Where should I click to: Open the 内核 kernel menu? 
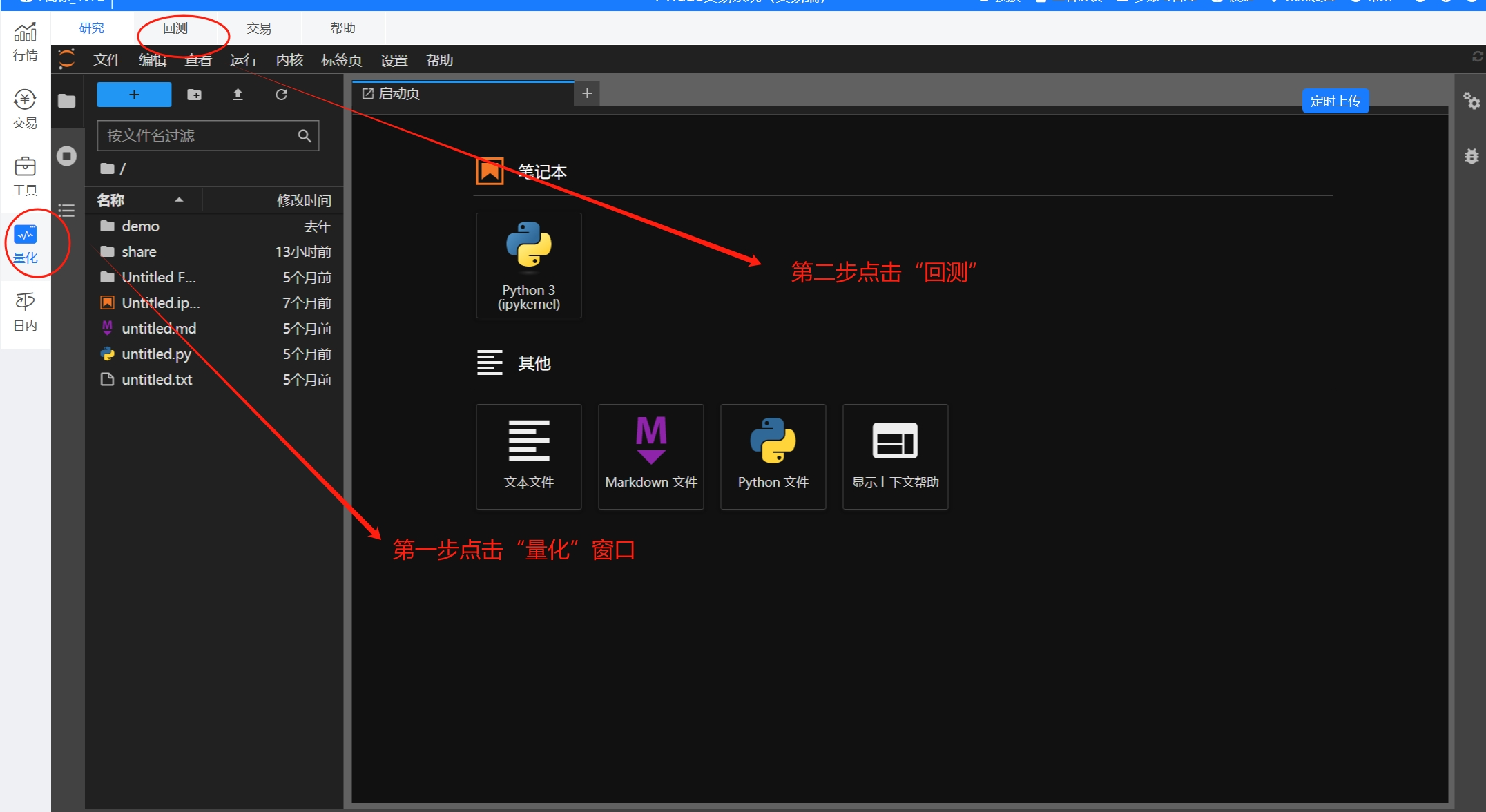point(289,60)
